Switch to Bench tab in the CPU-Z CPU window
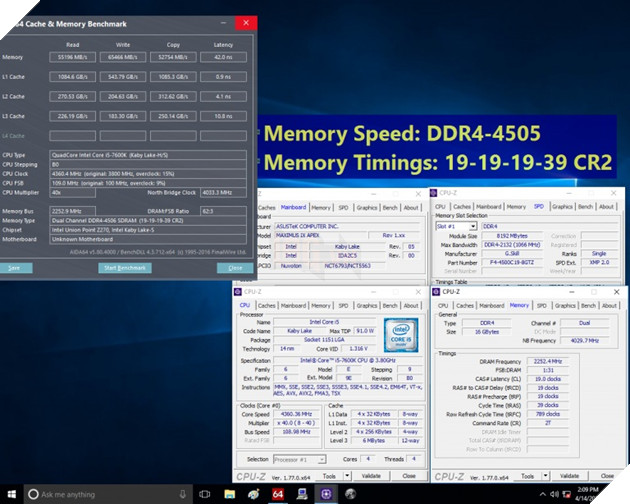This screenshot has width=630, height=504. 390,306
